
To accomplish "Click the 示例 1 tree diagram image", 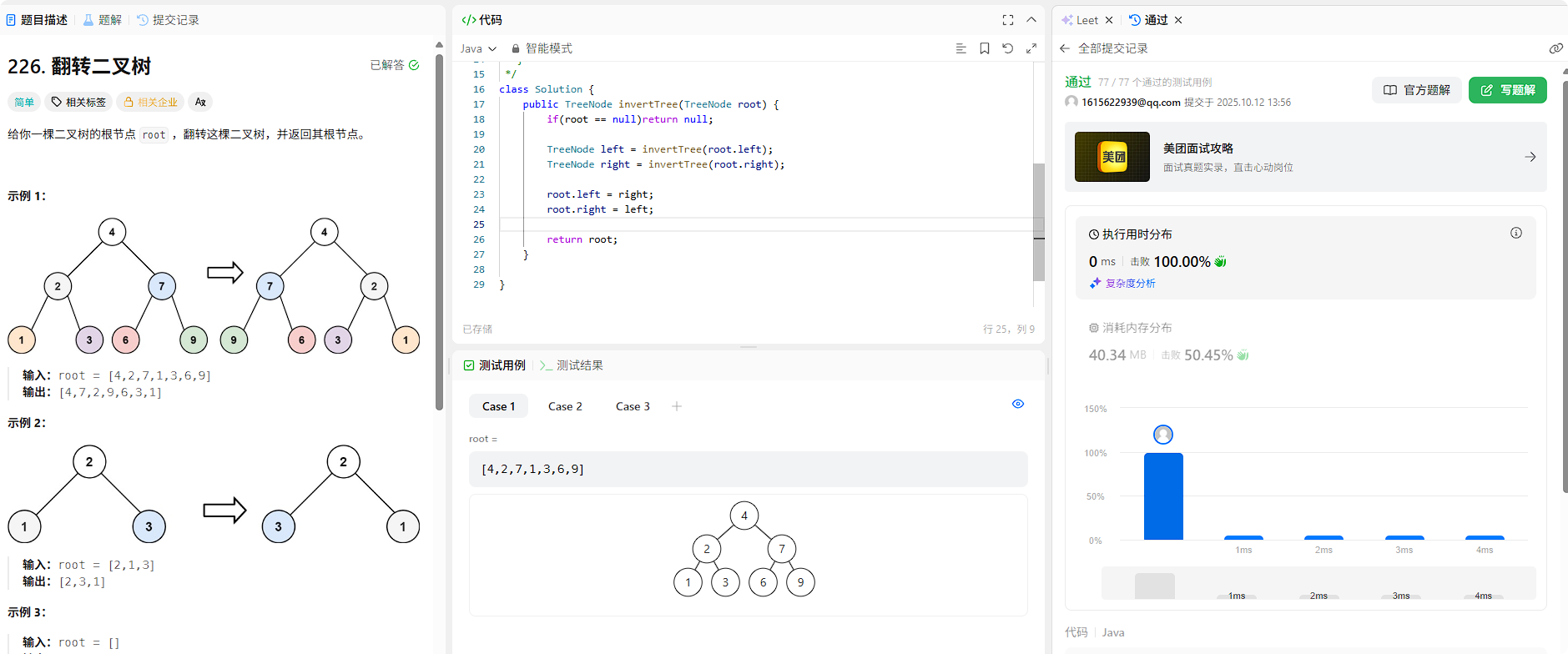I will [214, 286].
